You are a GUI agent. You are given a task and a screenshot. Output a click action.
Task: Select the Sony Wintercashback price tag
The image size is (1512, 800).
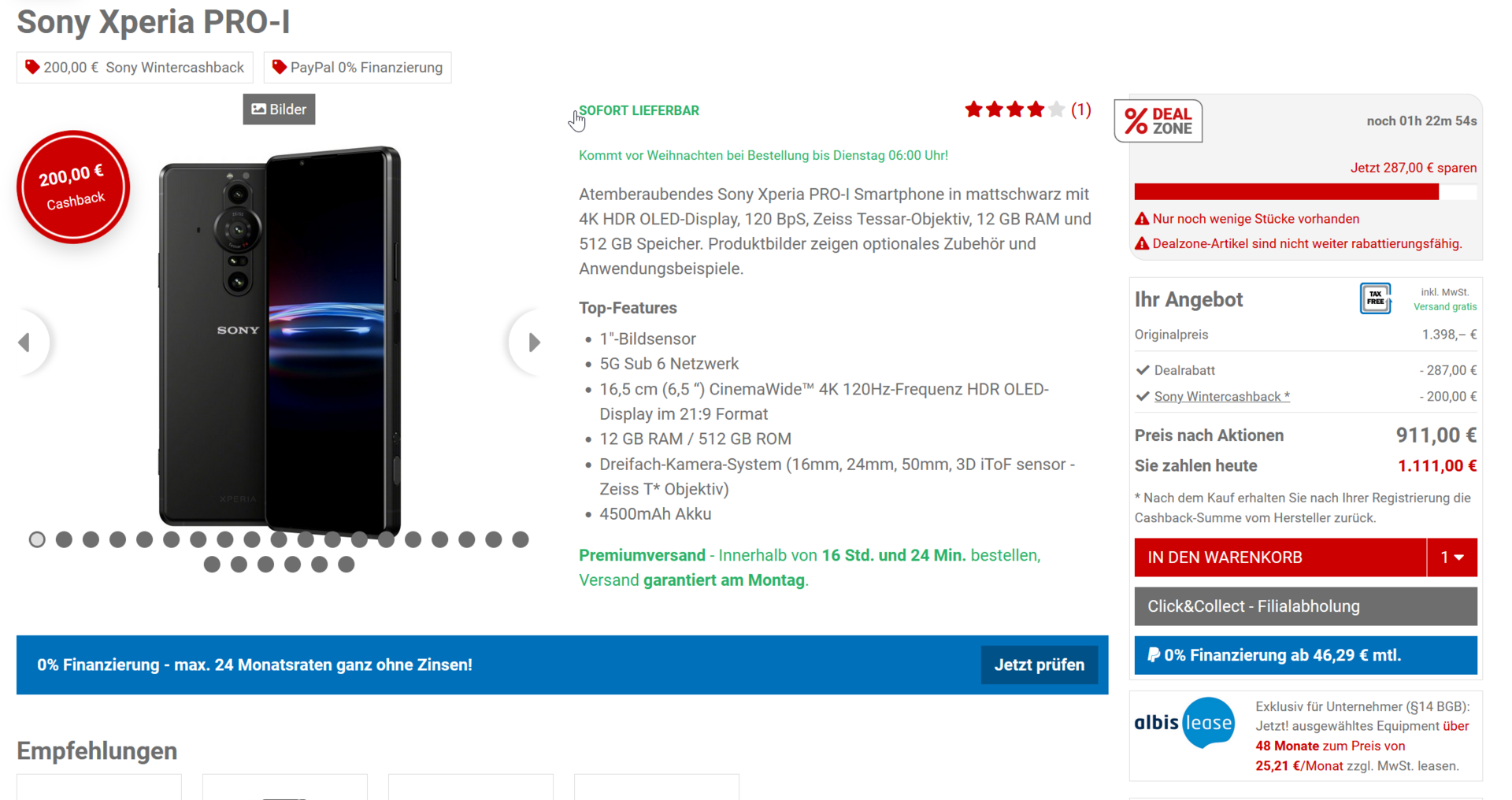point(135,68)
